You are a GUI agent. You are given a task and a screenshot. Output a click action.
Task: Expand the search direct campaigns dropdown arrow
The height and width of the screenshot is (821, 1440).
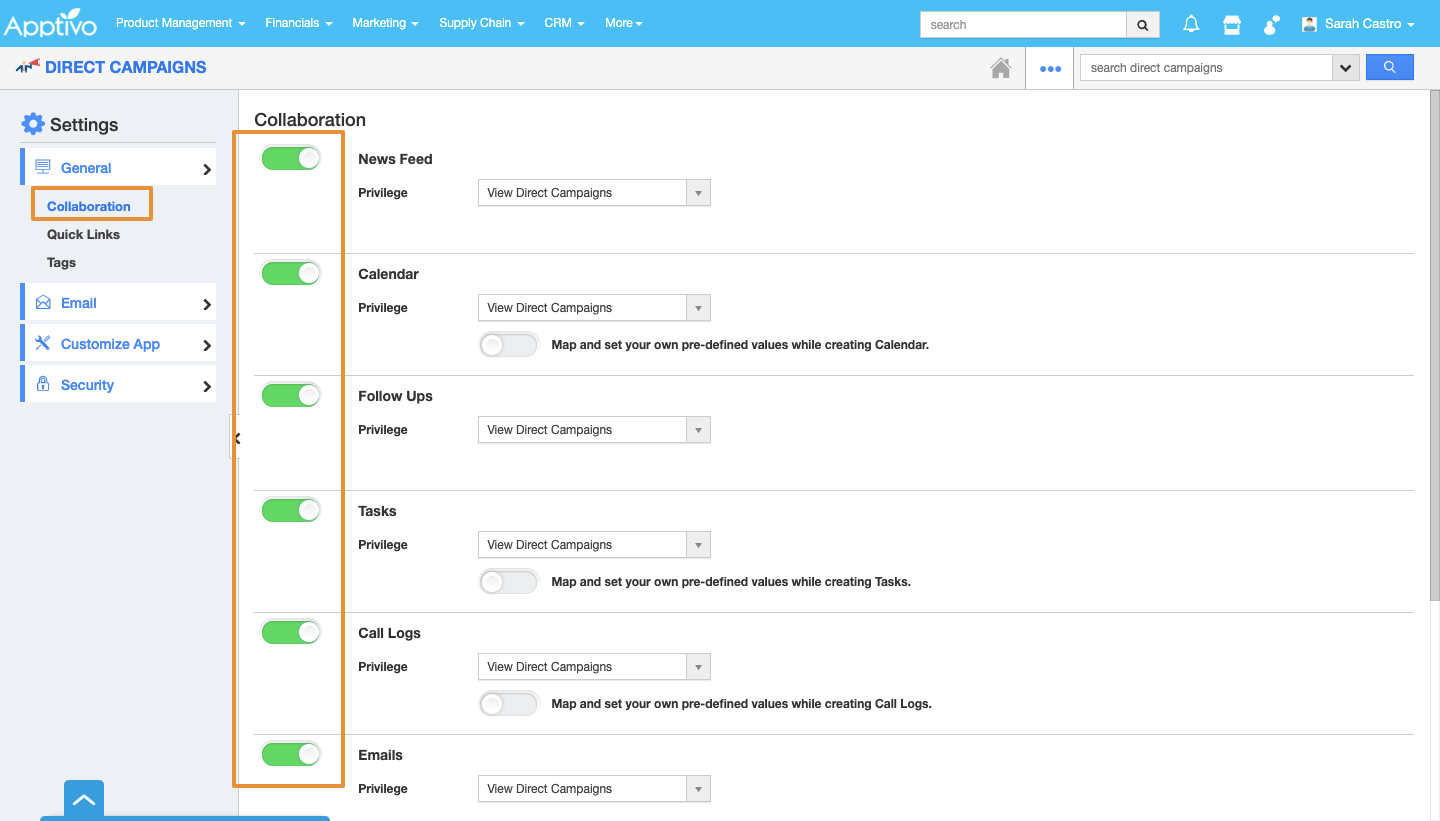click(1346, 68)
